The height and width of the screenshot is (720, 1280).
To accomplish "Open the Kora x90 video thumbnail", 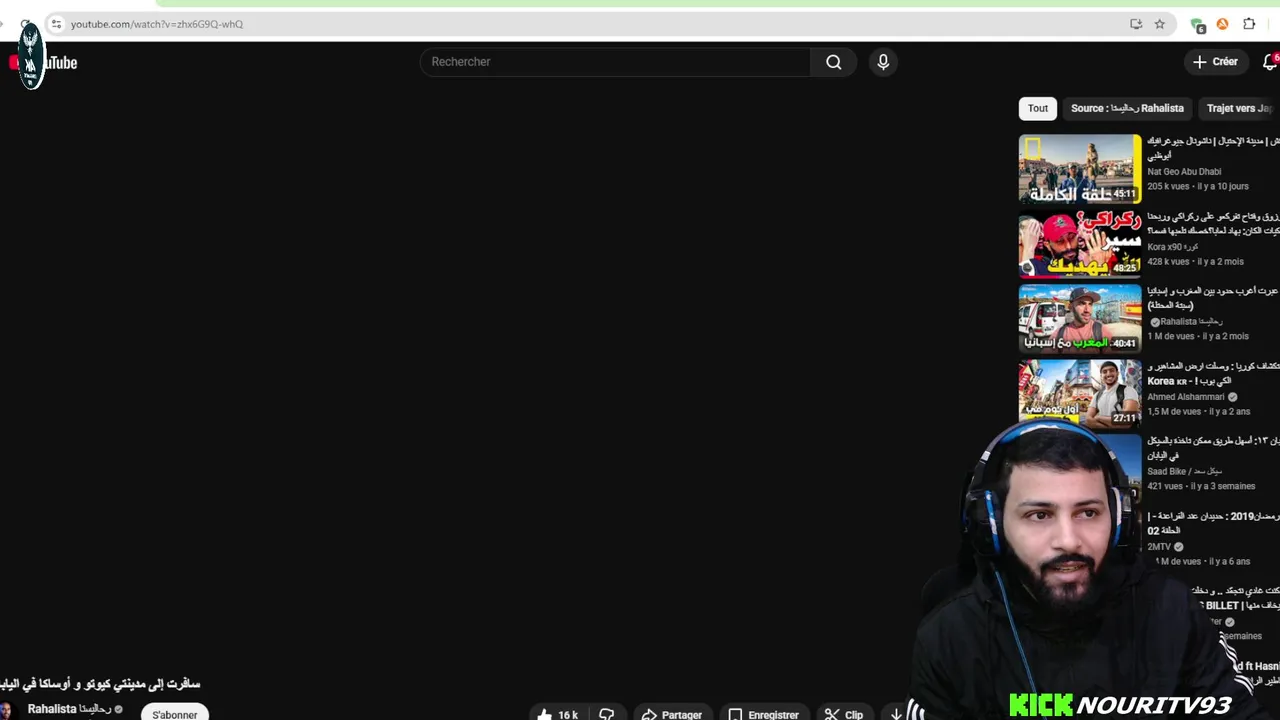I will click(x=1080, y=244).
